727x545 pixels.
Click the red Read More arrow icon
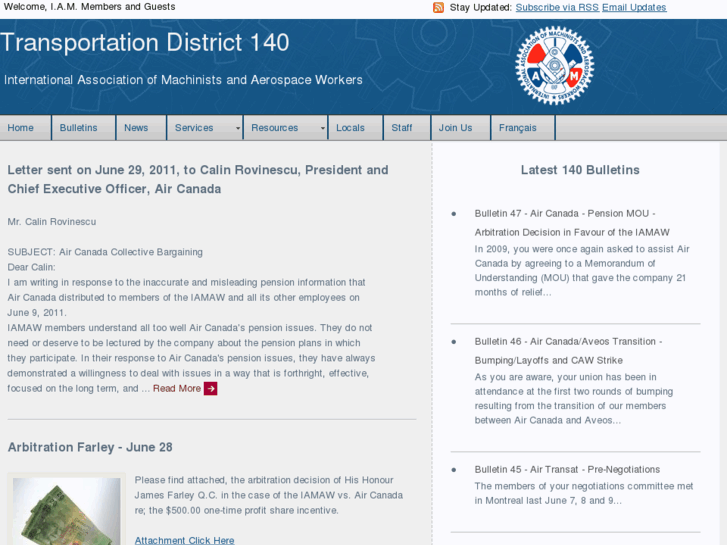(x=210, y=388)
